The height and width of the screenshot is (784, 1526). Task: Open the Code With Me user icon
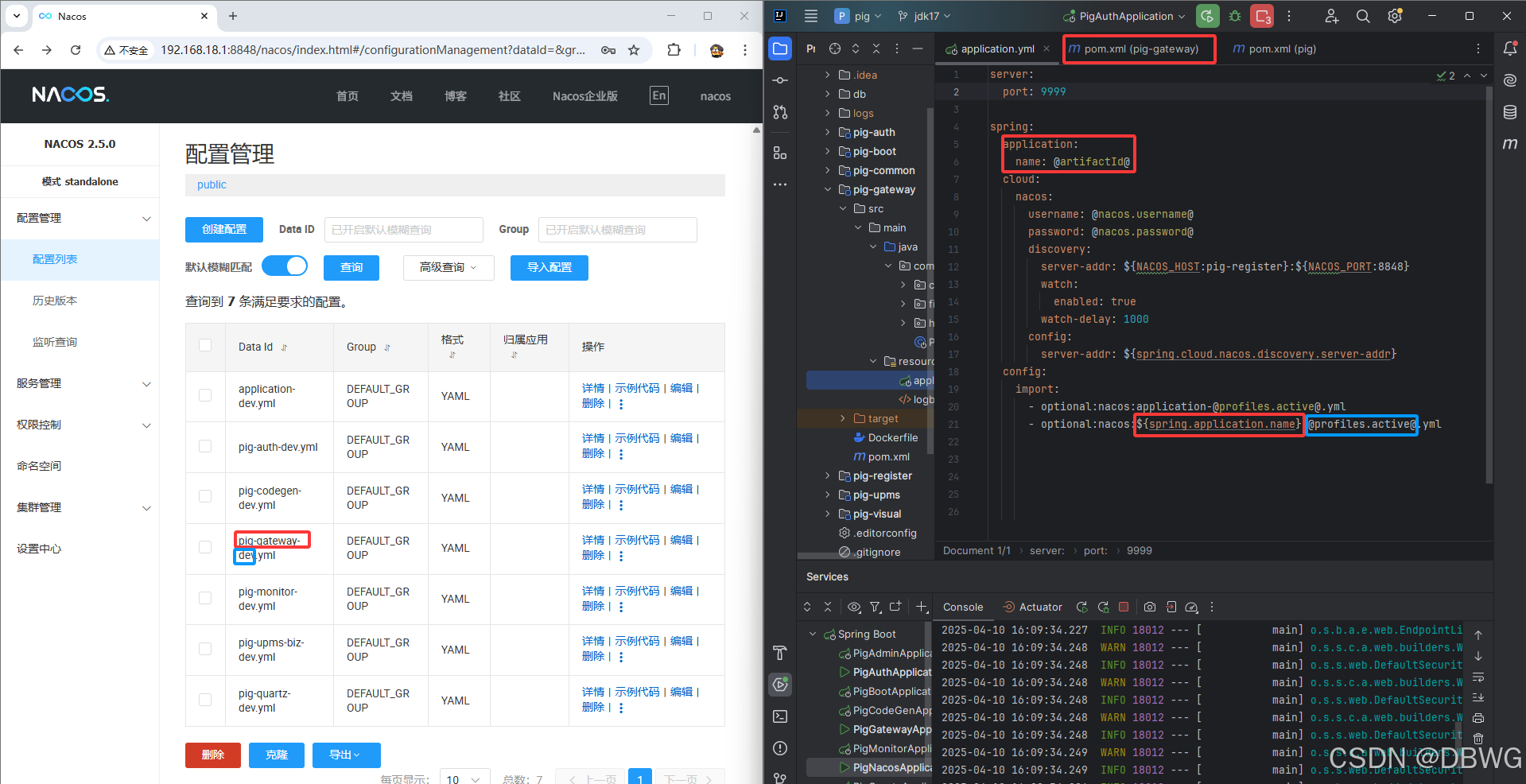(1332, 16)
